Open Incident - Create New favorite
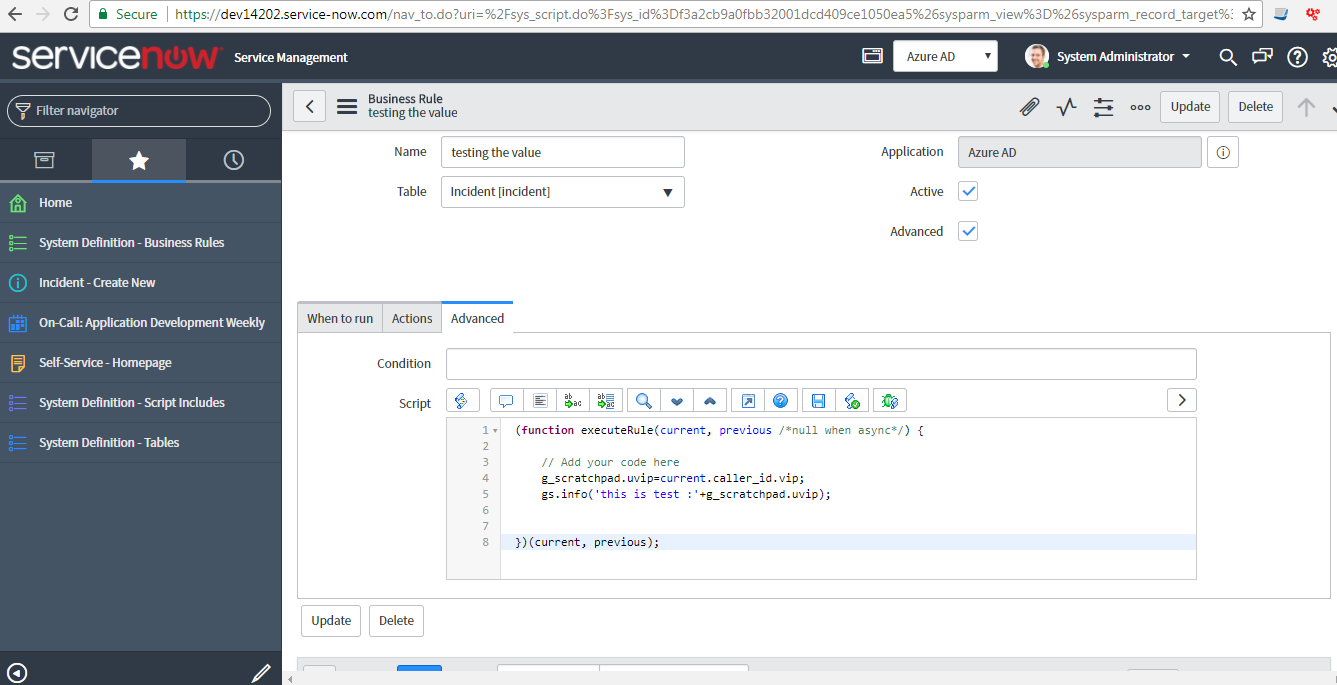 pos(141,283)
